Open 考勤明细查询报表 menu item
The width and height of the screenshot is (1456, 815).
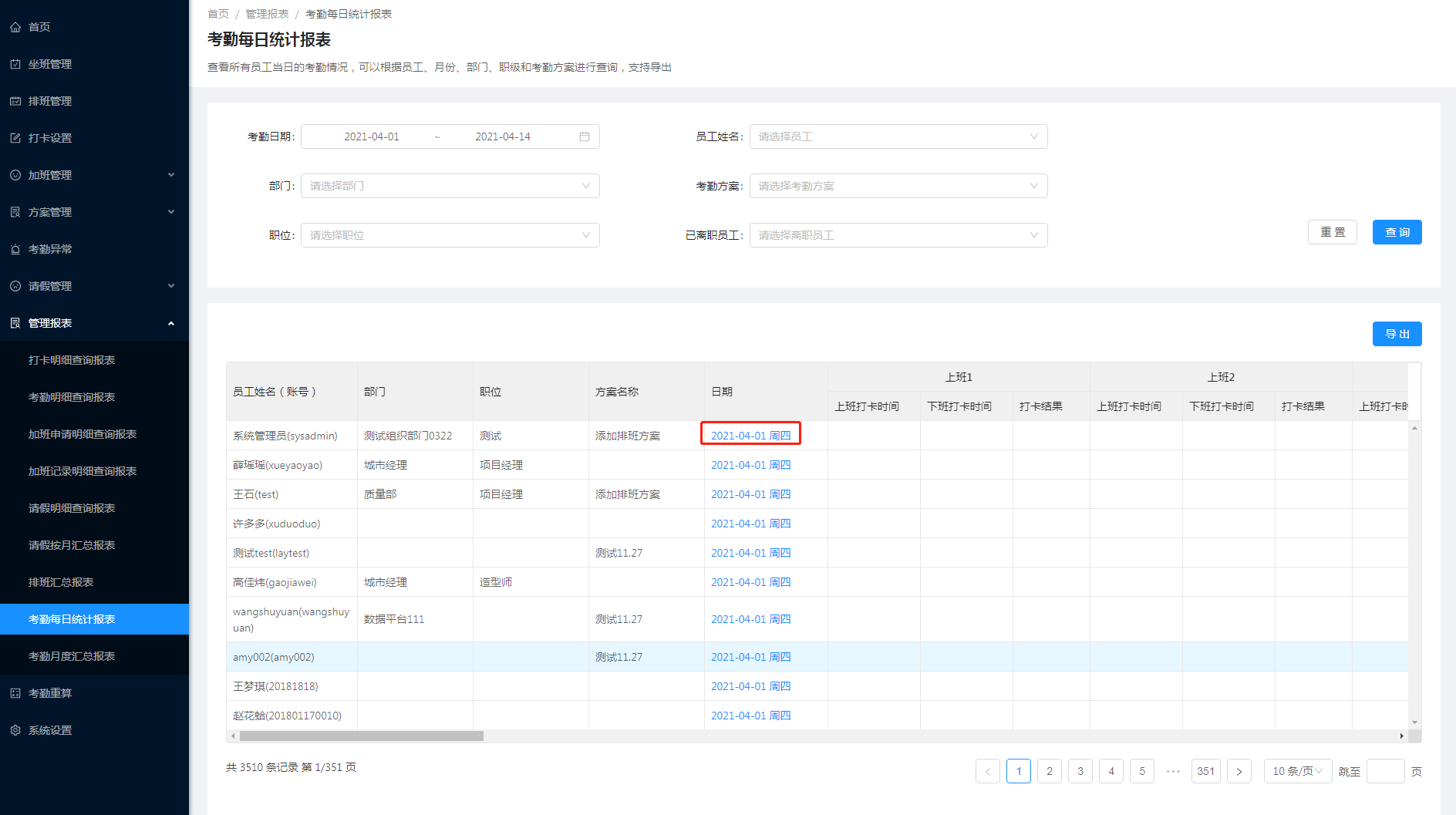click(x=94, y=397)
